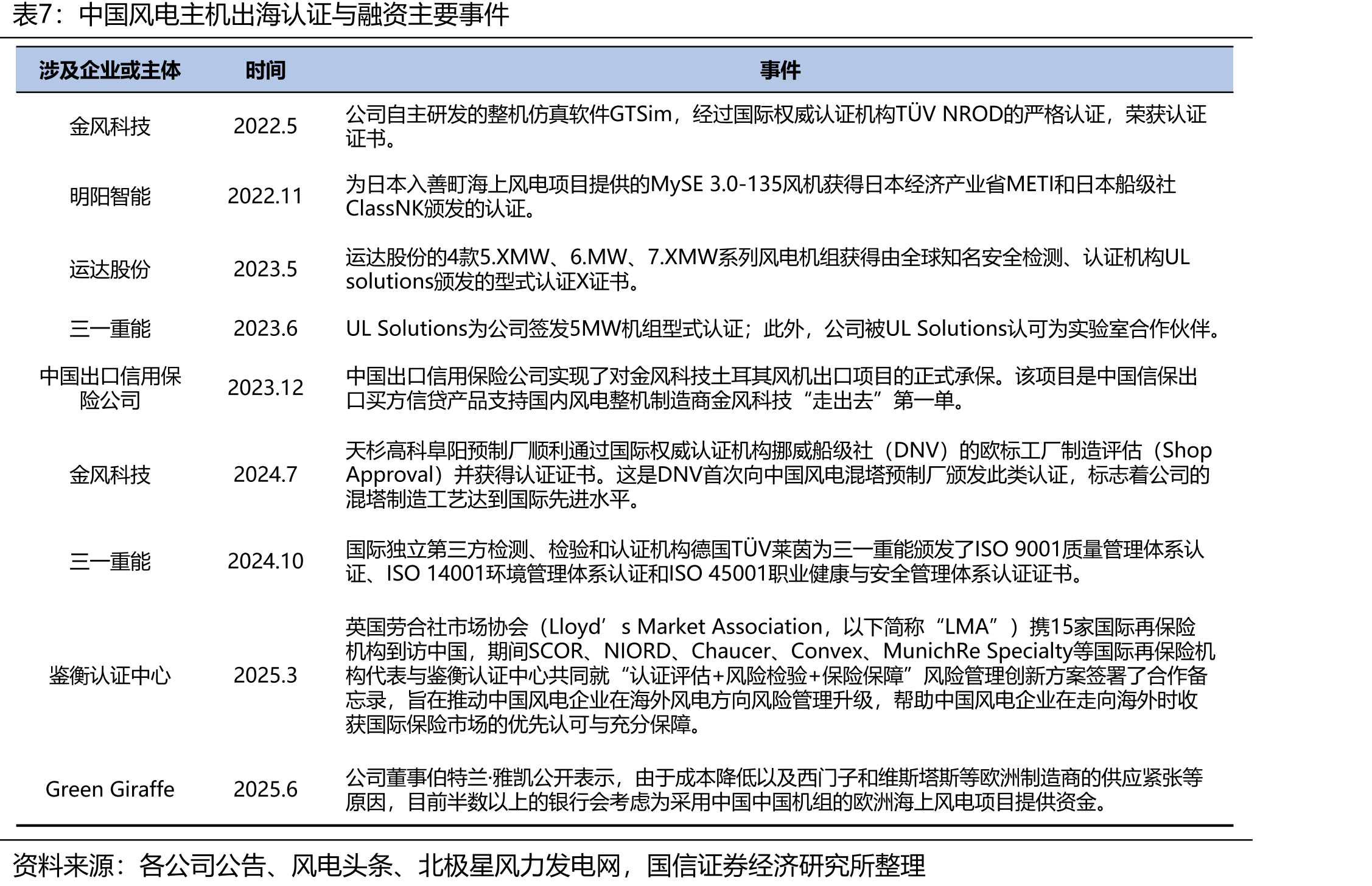Viewport: 1372px width, 886px height.
Task: Click the date cell '2022.5'
Action: [265, 126]
